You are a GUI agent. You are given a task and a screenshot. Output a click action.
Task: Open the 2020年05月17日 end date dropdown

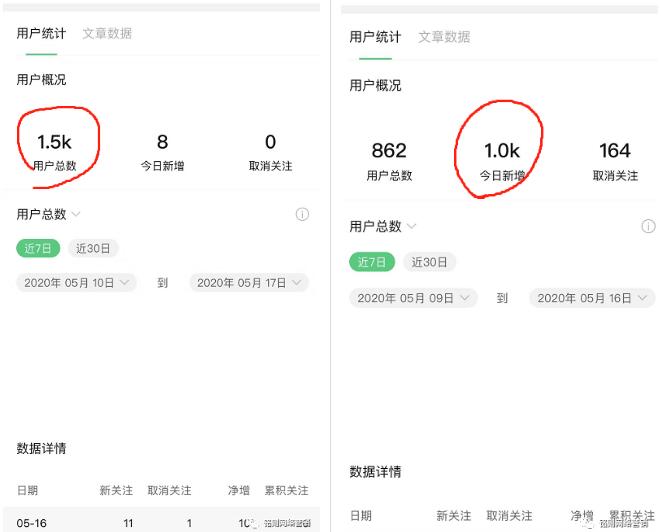coord(248,283)
